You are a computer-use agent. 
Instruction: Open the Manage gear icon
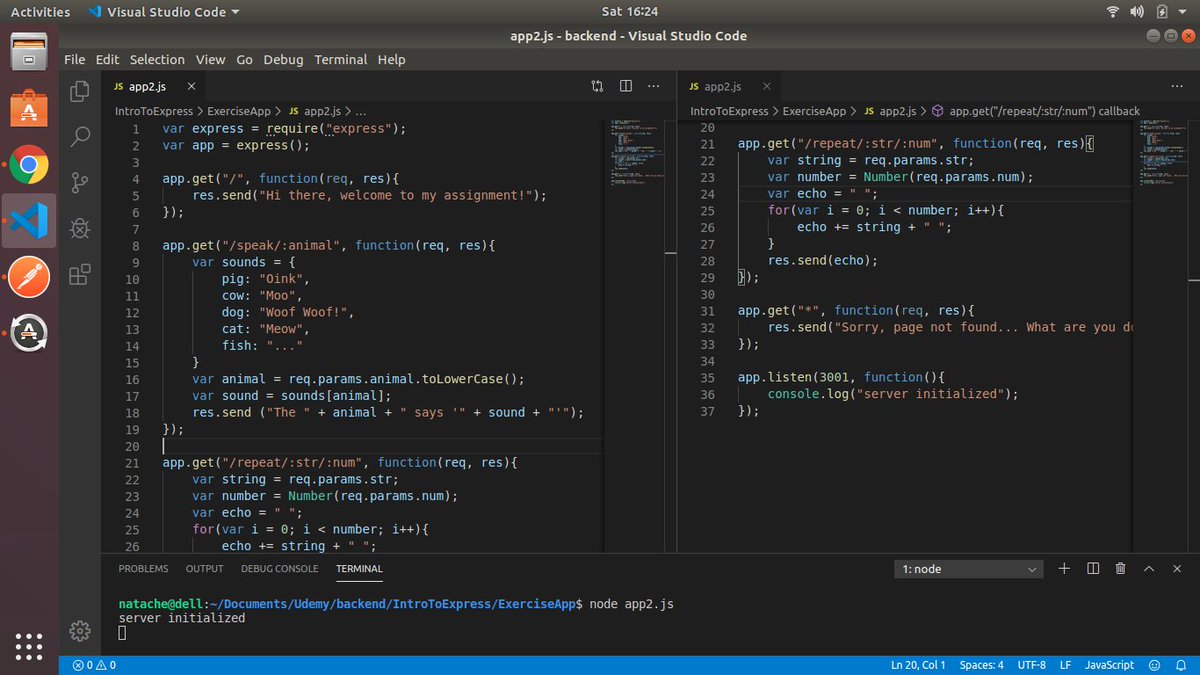pyautogui.click(x=80, y=630)
